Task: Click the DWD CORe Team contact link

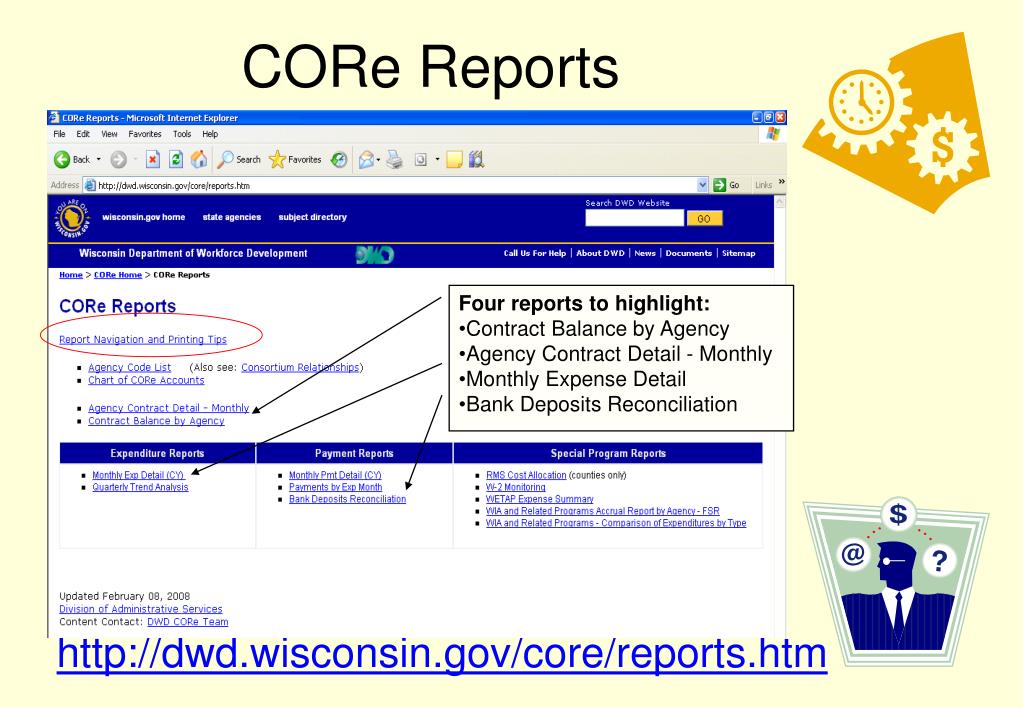Action: [x=188, y=622]
